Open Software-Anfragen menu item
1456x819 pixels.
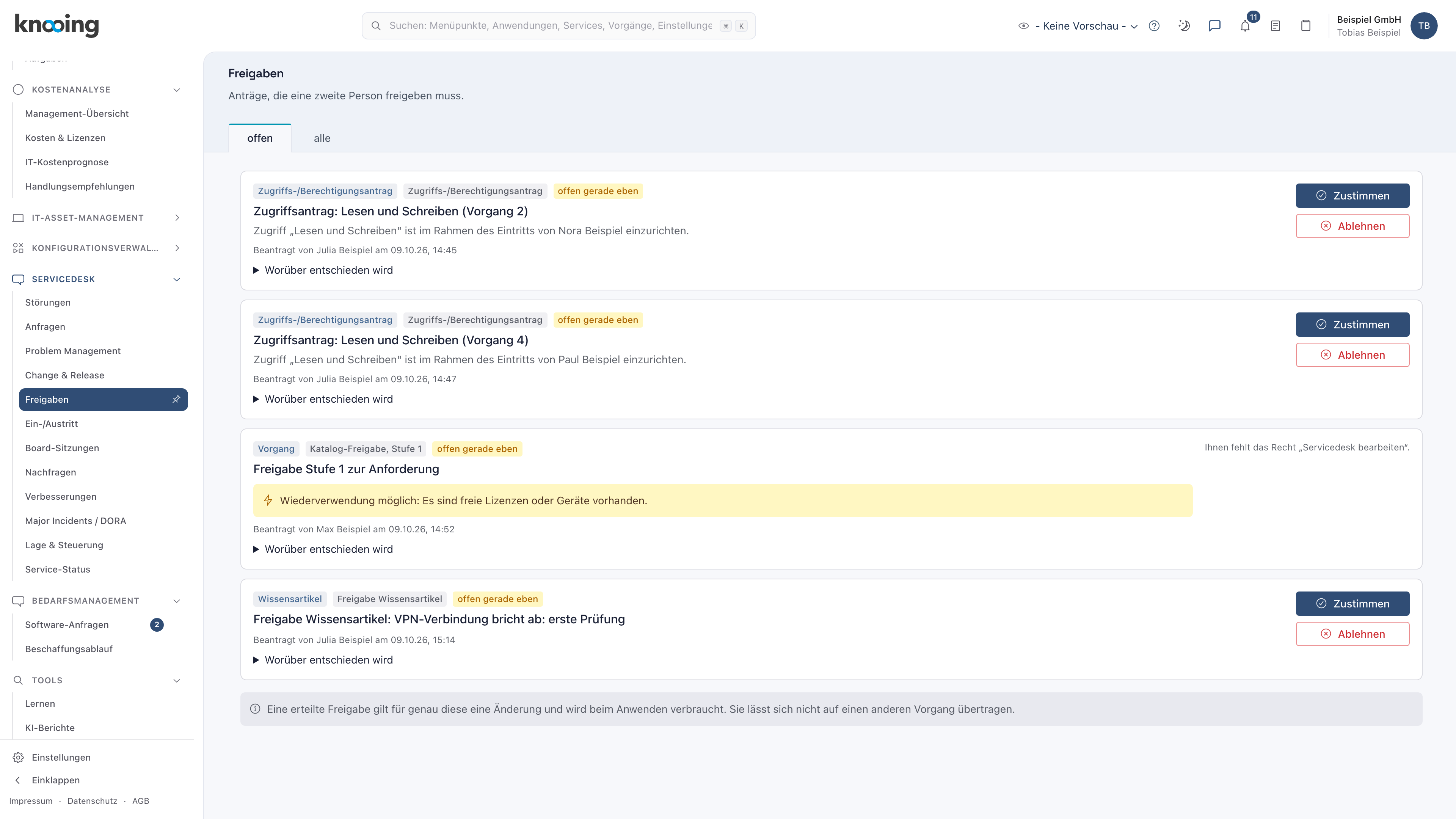[67, 624]
